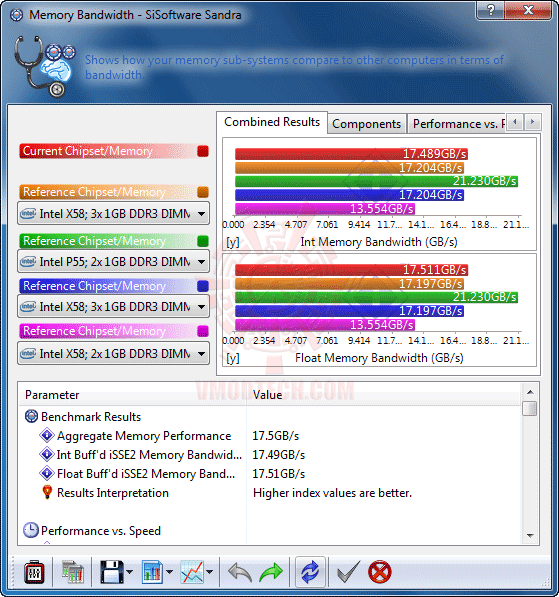
Task: Click the results list scroll down arrow
Action: pos(530,536)
